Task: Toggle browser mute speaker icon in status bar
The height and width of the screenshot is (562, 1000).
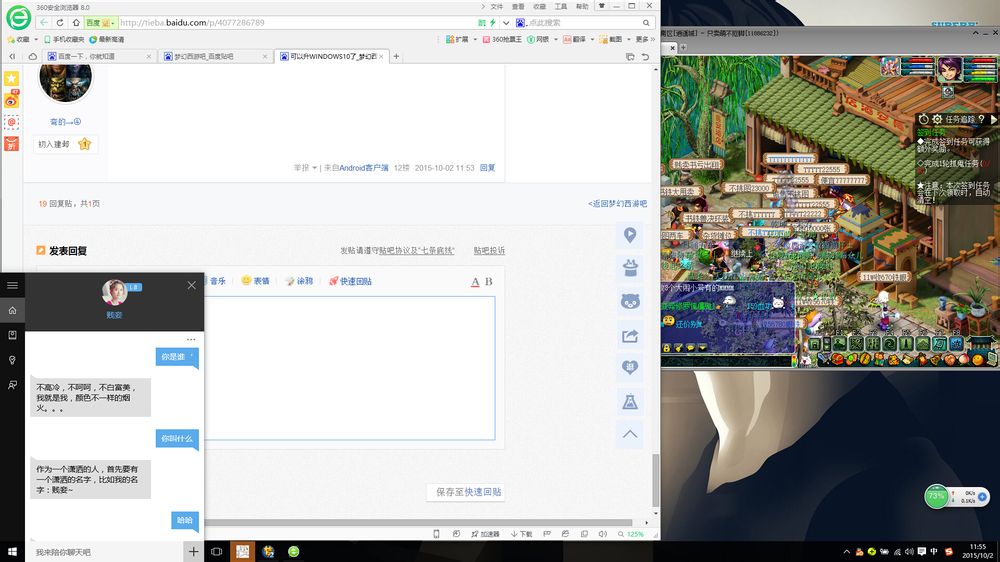Action: pos(603,534)
